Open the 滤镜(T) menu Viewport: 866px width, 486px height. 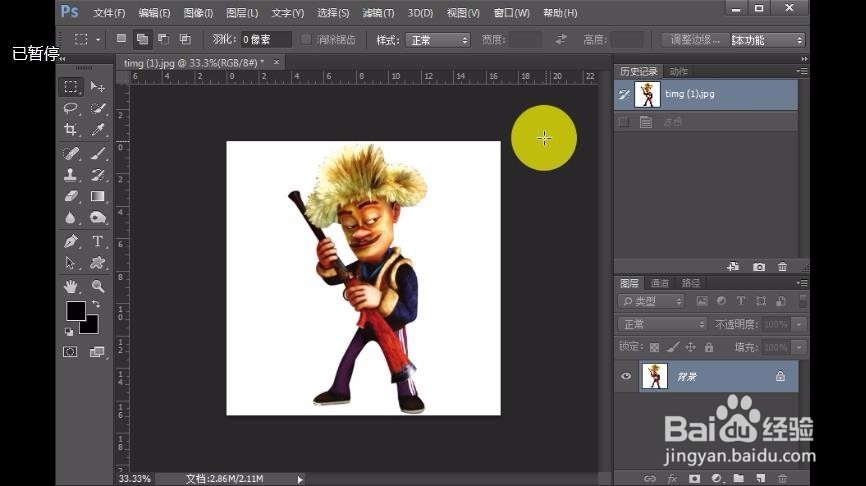[x=378, y=13]
